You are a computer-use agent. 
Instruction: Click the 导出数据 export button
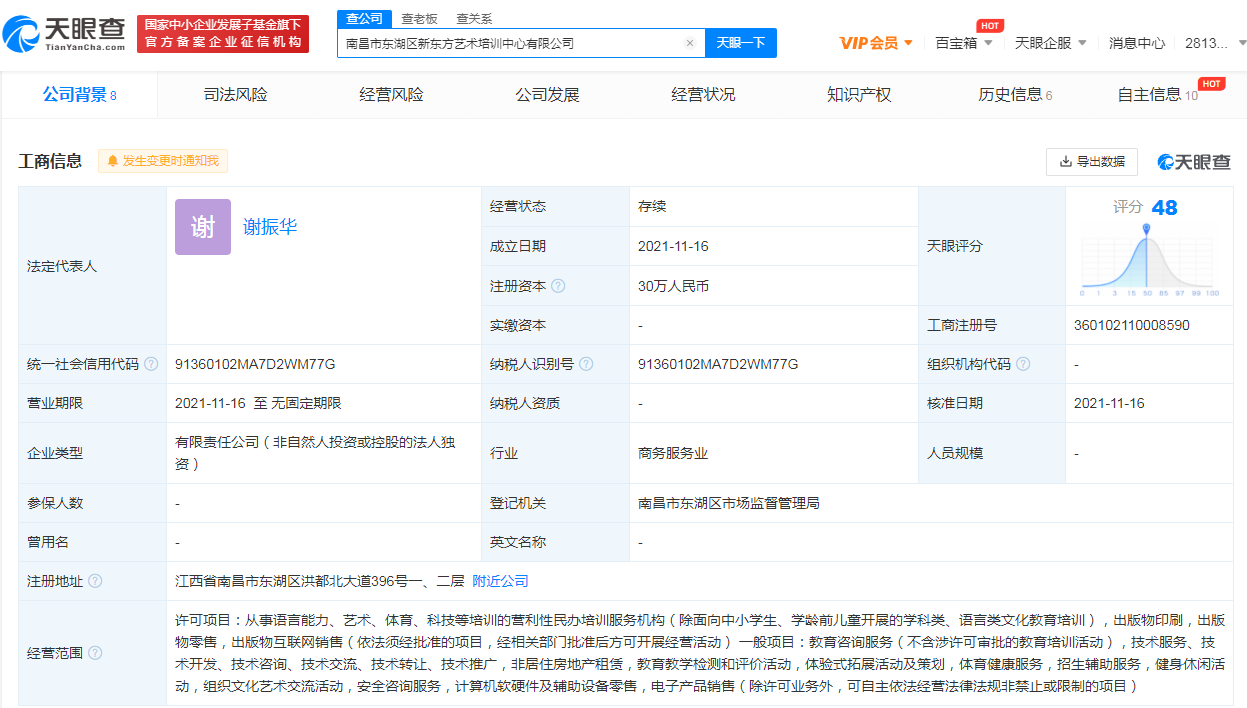pos(1091,162)
